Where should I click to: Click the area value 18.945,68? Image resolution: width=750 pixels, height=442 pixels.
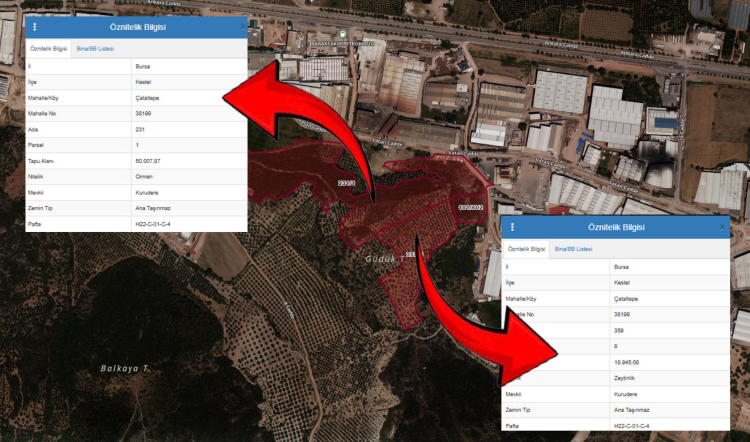[628, 362]
